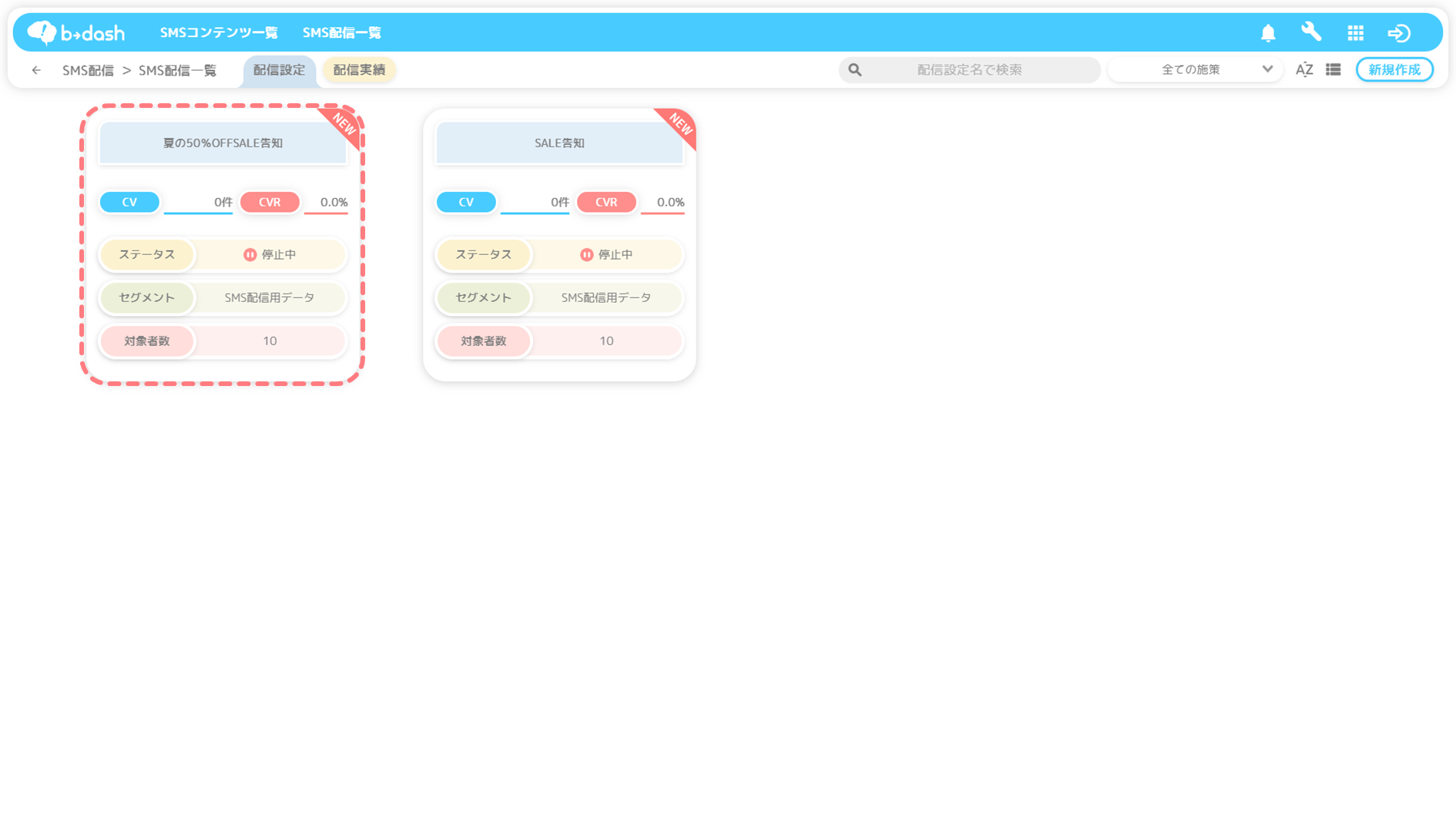Switch to the 配信実績 tab
This screenshot has width=1456, height=819.
(359, 70)
